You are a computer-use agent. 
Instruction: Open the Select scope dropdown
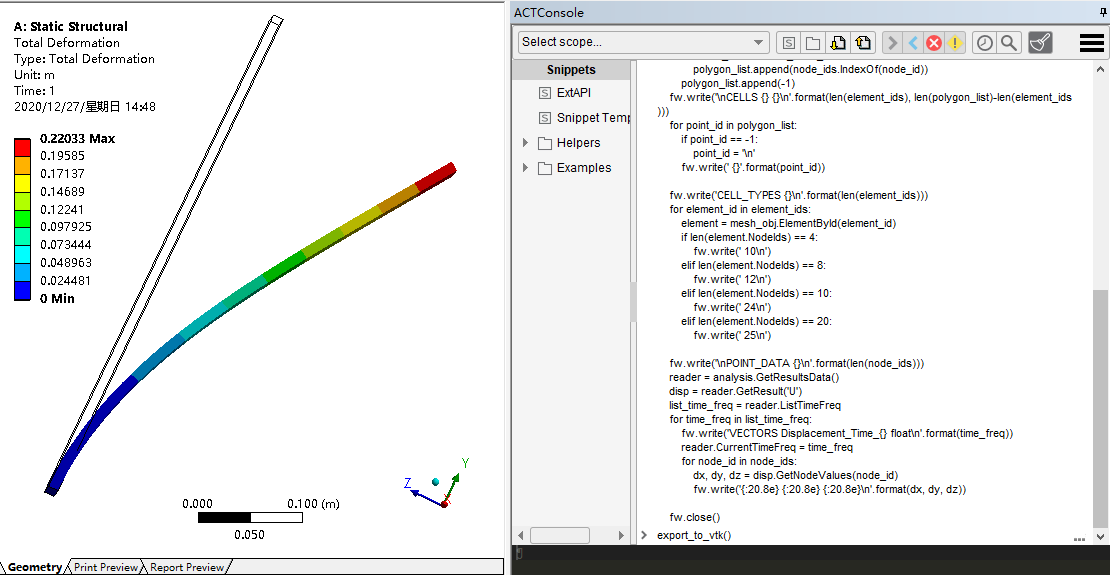pos(643,42)
